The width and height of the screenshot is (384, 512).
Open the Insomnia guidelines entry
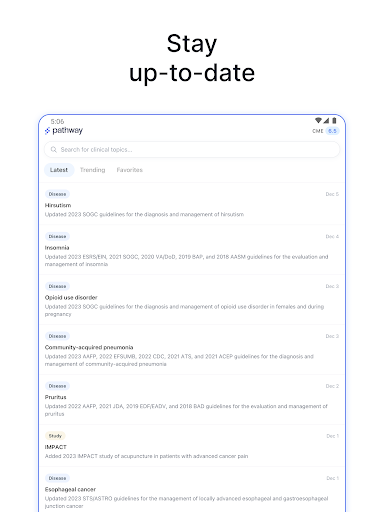pyautogui.click(x=192, y=250)
